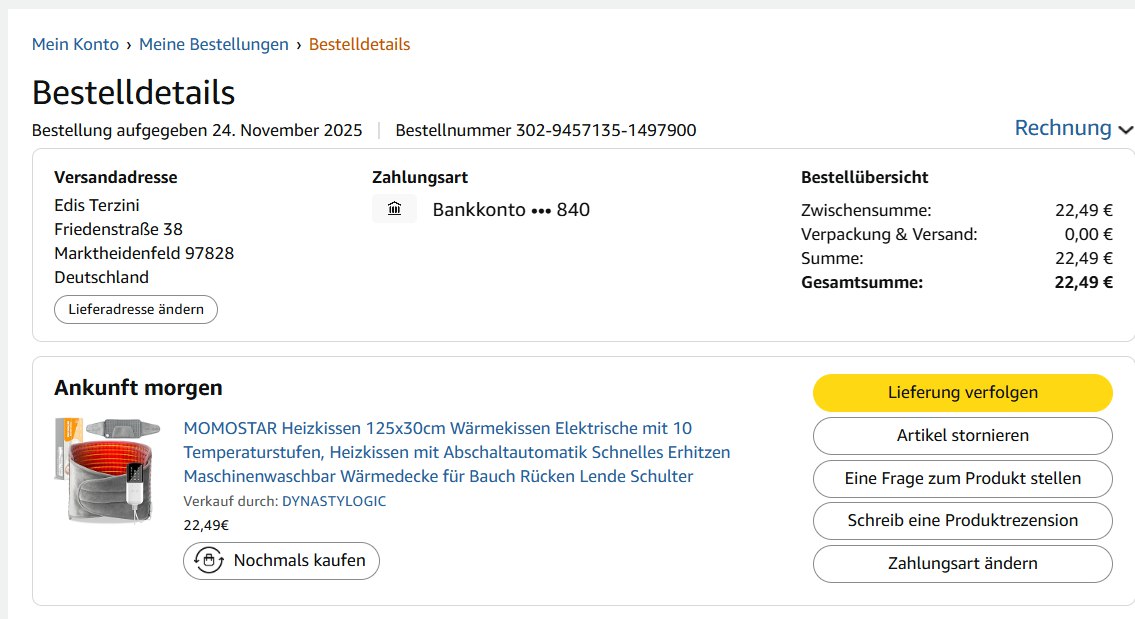Click the Bestelldetails page heading

[x=133, y=92]
